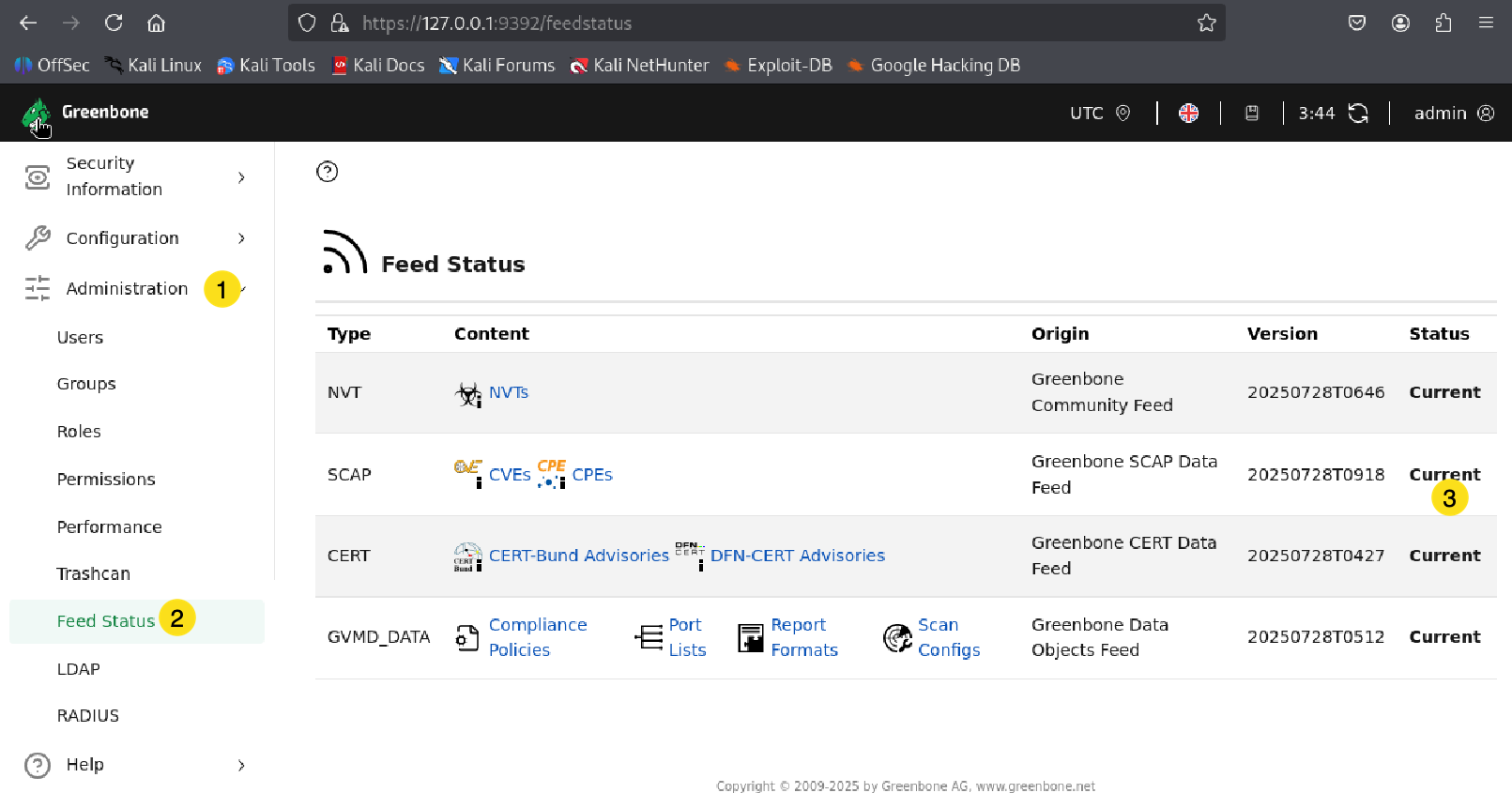Click the Administration sliders icon
The width and height of the screenshot is (1512, 793).
[38, 288]
